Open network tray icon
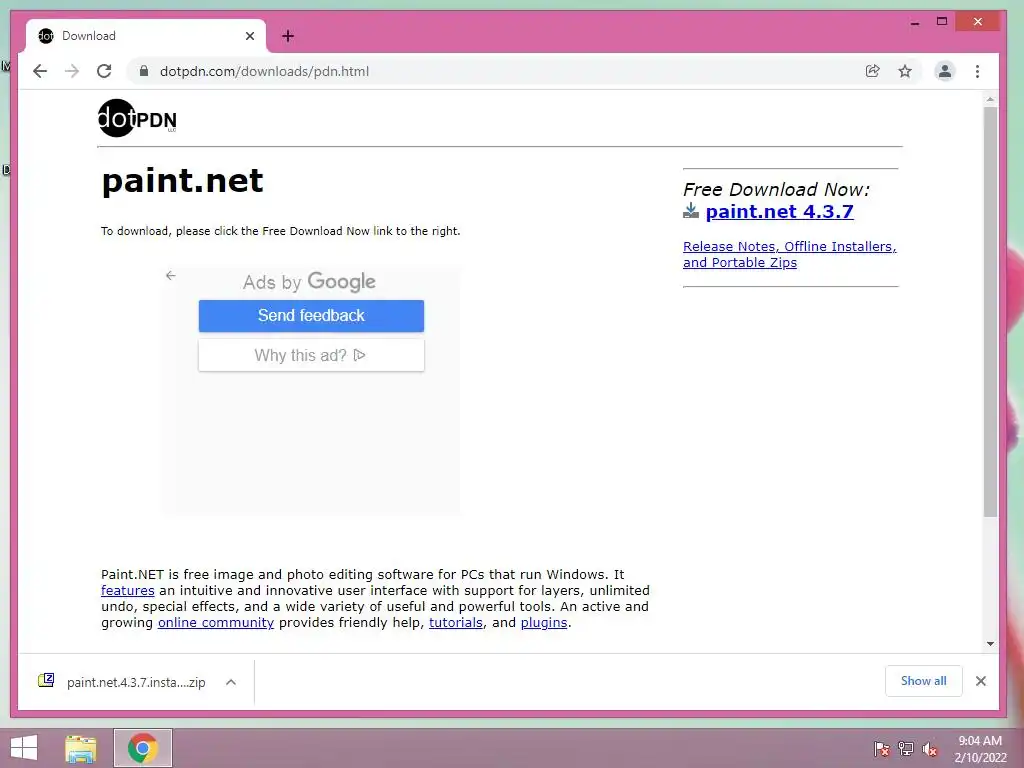The width and height of the screenshot is (1024, 768). (906, 749)
